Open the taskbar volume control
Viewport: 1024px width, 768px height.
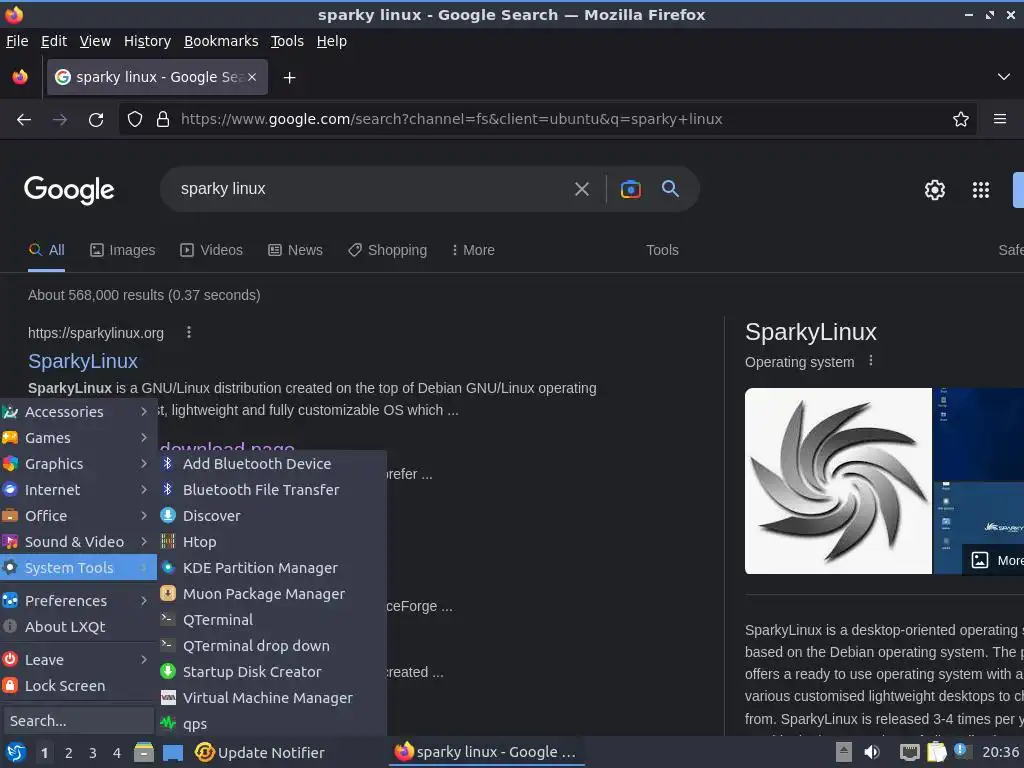pos(872,752)
